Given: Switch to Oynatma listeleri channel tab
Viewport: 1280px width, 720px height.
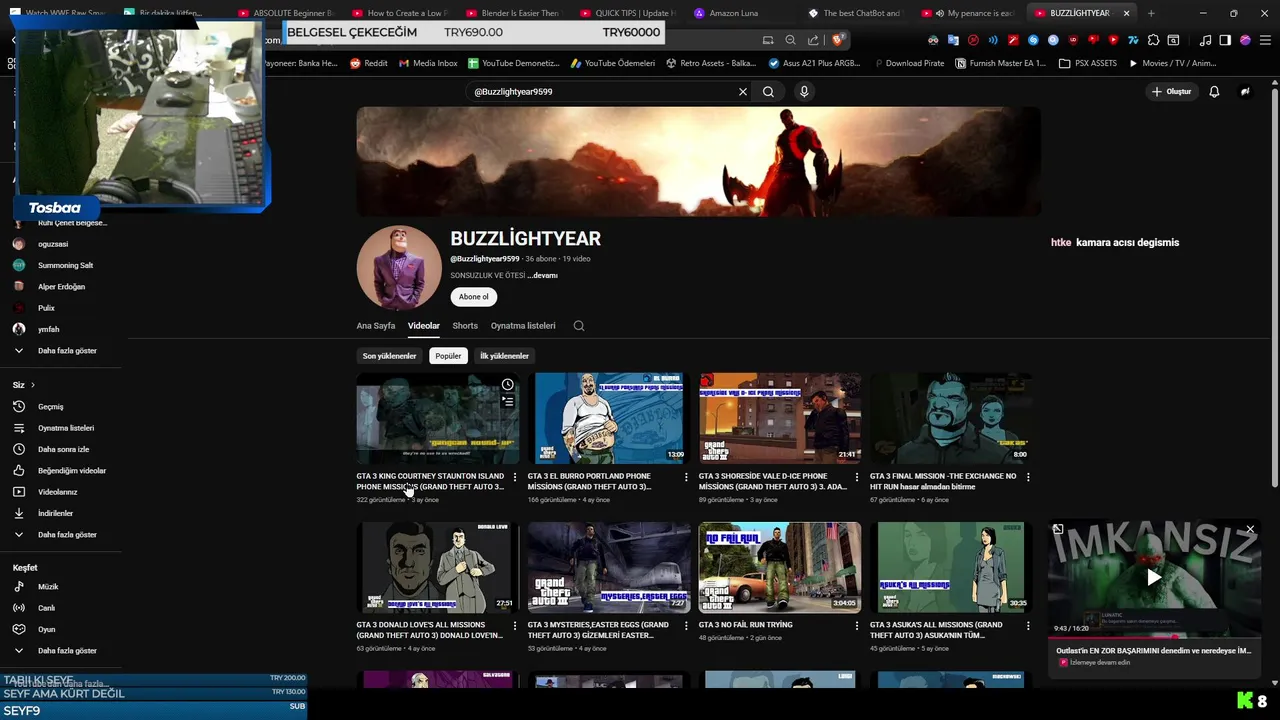Looking at the screenshot, I should coord(523,326).
